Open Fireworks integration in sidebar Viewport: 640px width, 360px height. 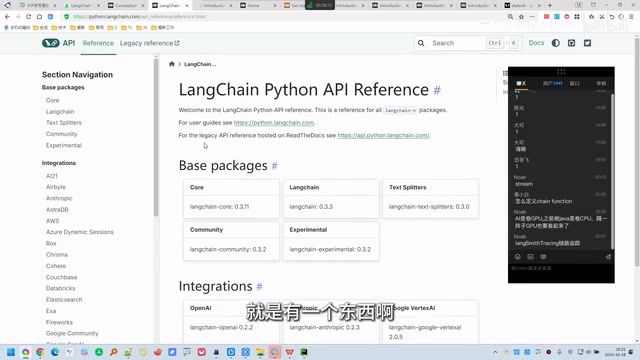[x=59, y=322]
